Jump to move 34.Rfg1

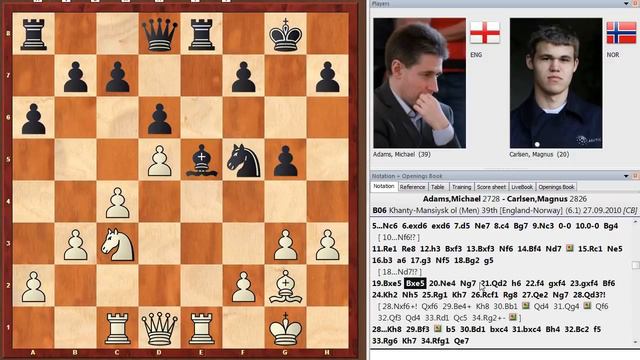pos(435,340)
